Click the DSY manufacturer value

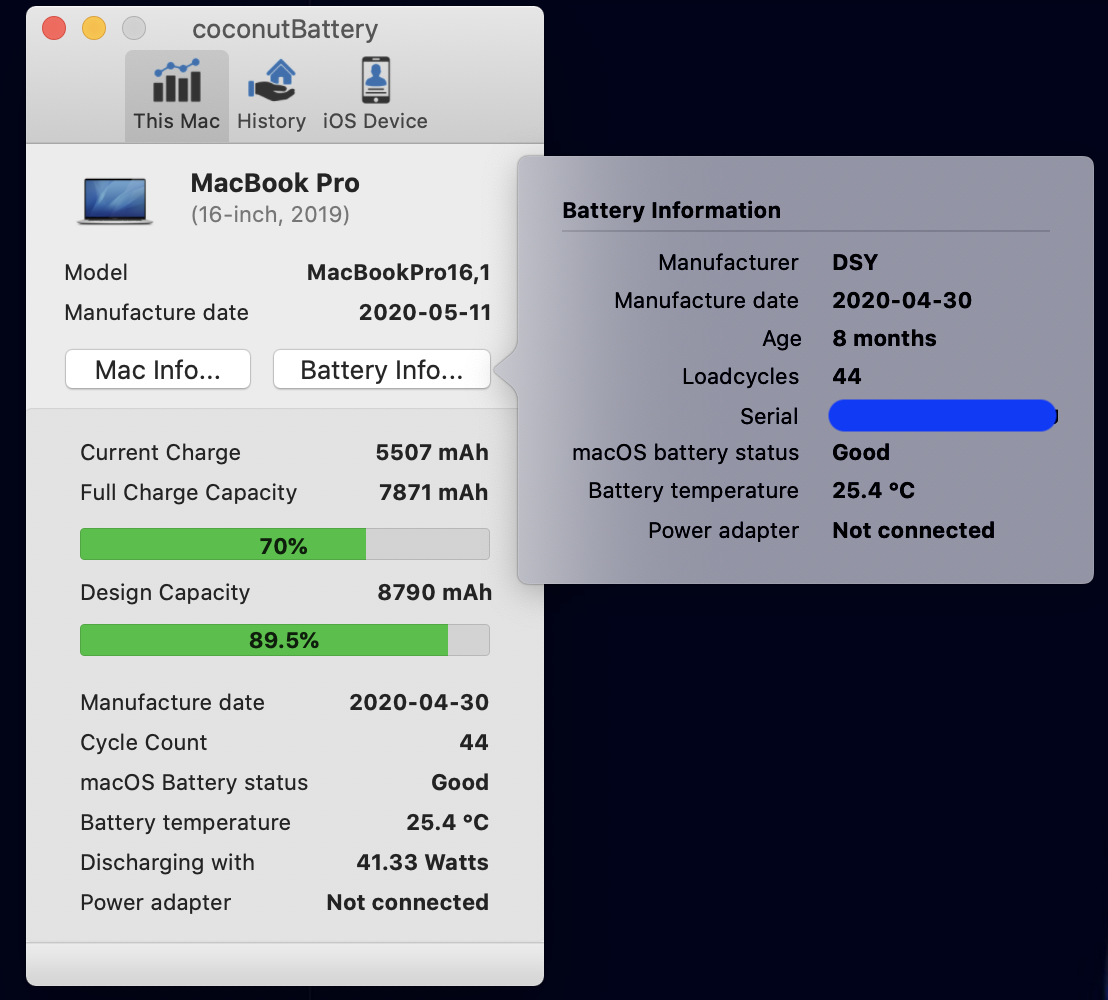point(854,262)
